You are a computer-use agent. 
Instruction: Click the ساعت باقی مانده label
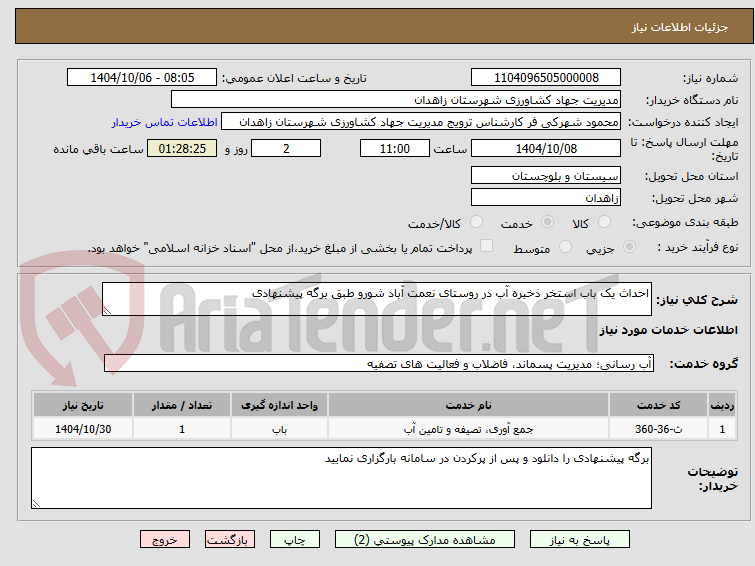click(98, 149)
